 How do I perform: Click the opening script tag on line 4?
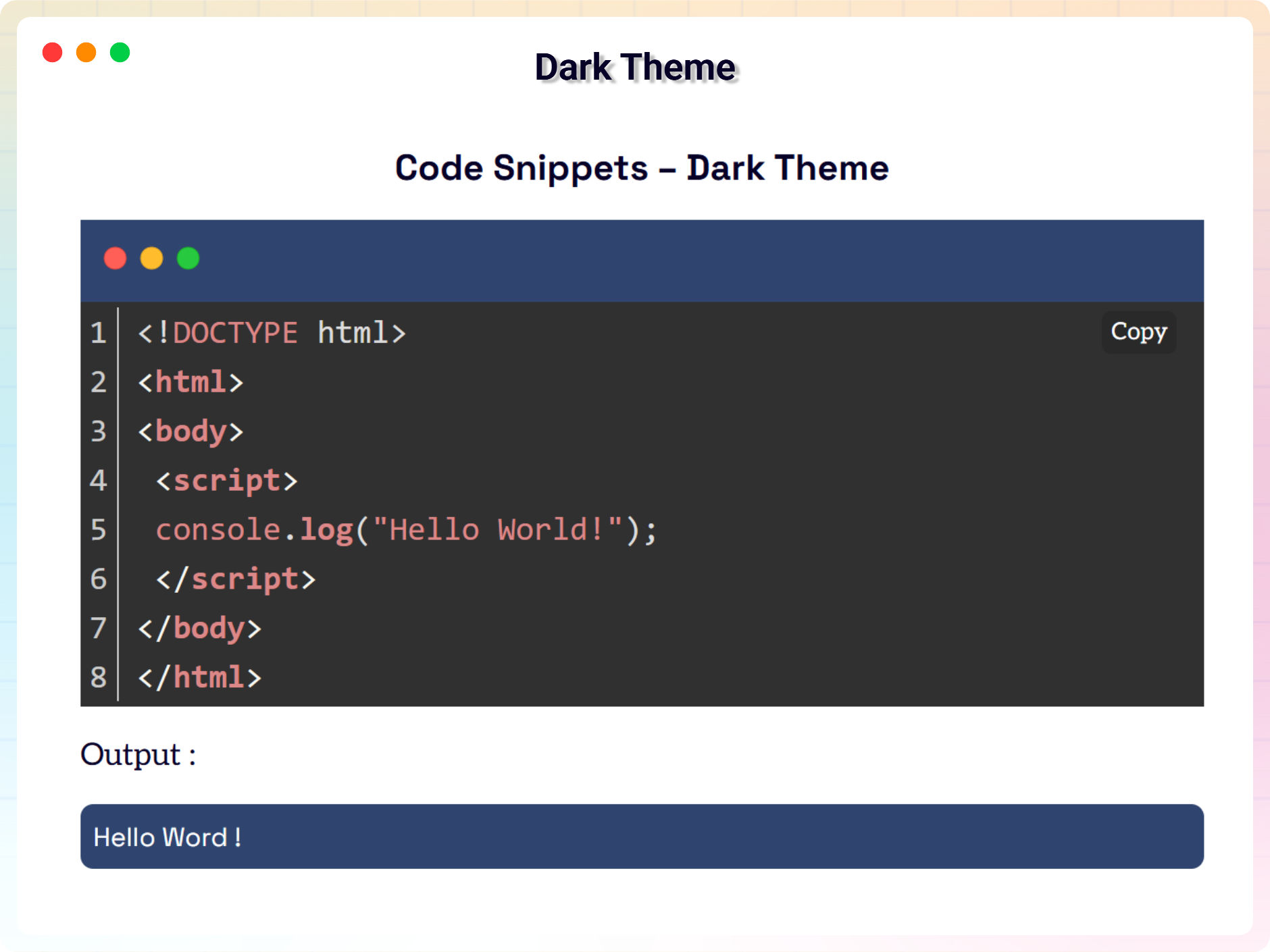[226, 481]
